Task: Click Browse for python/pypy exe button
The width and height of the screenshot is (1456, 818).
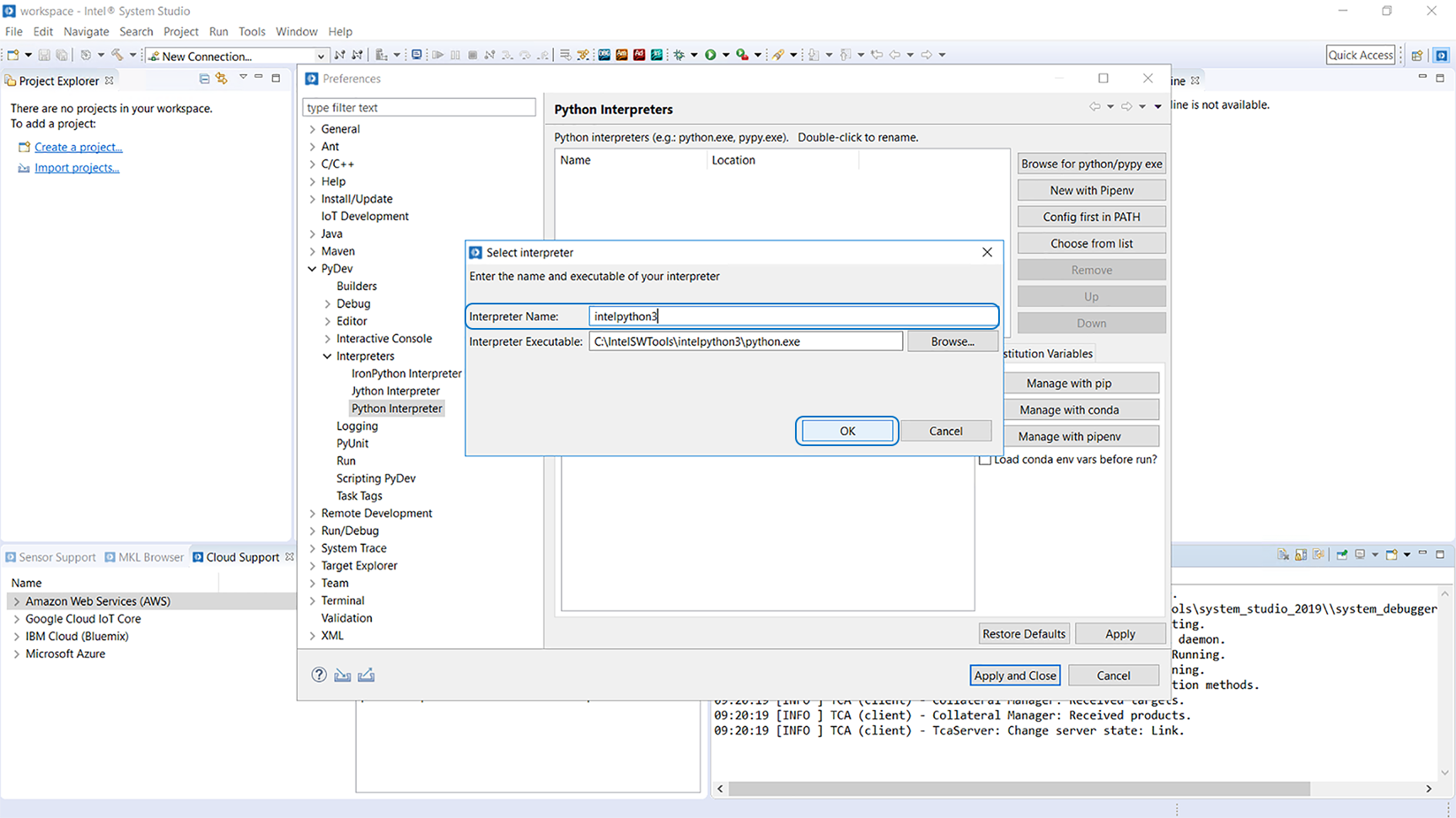Action: pos(1092,164)
